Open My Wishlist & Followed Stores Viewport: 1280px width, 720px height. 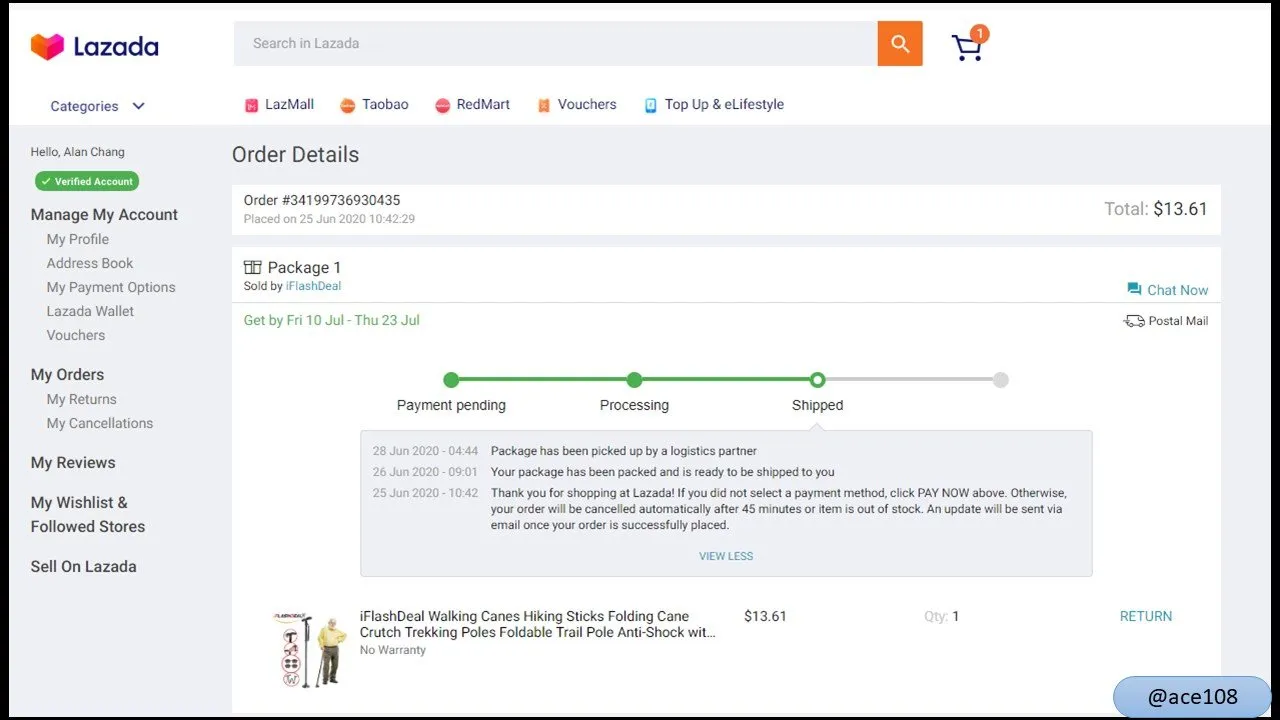88,514
